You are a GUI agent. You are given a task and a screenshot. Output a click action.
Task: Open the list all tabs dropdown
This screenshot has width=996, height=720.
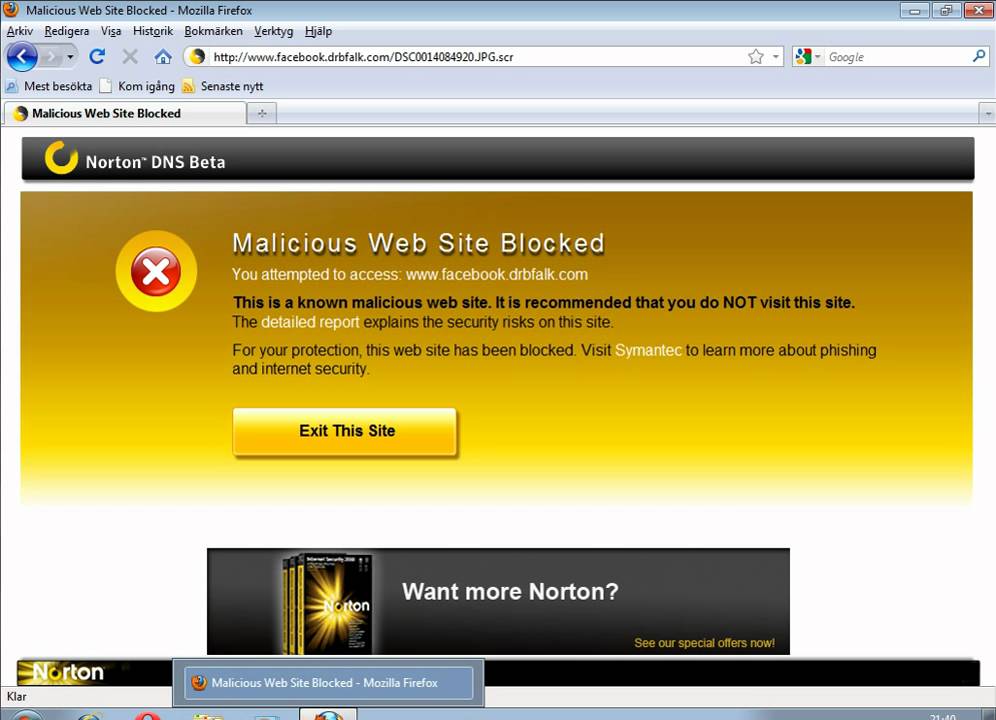tap(987, 114)
